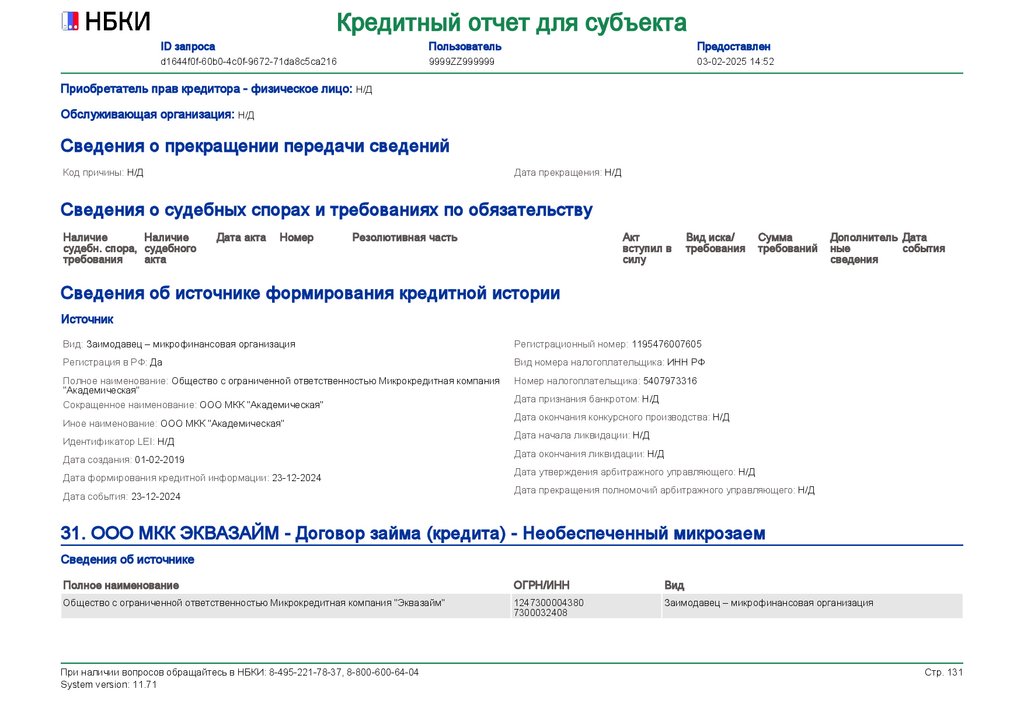Click 'Вид номера налогоплательщика: ИНН РФ'

[609, 362]
